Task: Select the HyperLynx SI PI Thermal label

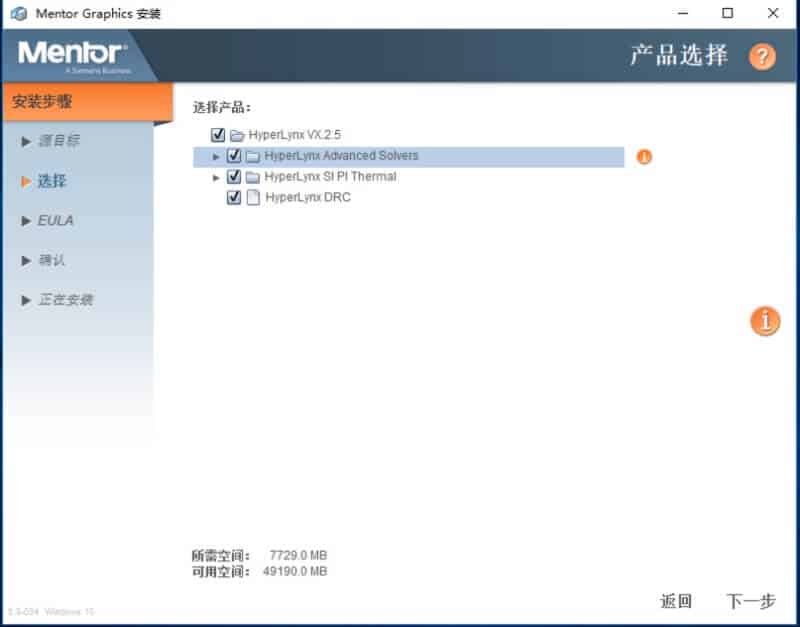Action: tap(331, 177)
